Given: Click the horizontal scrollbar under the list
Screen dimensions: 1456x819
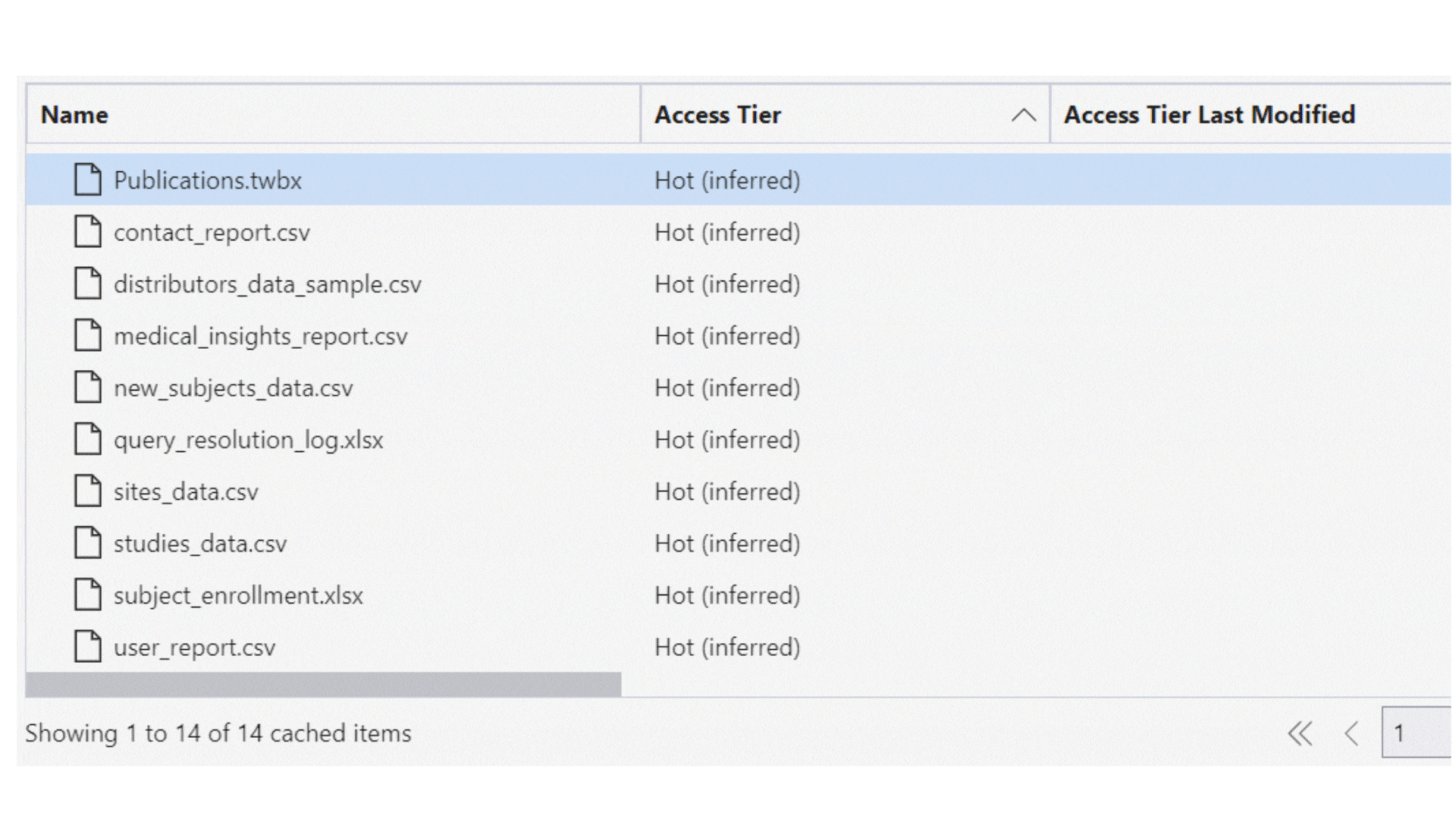Looking at the screenshot, I should click(323, 684).
